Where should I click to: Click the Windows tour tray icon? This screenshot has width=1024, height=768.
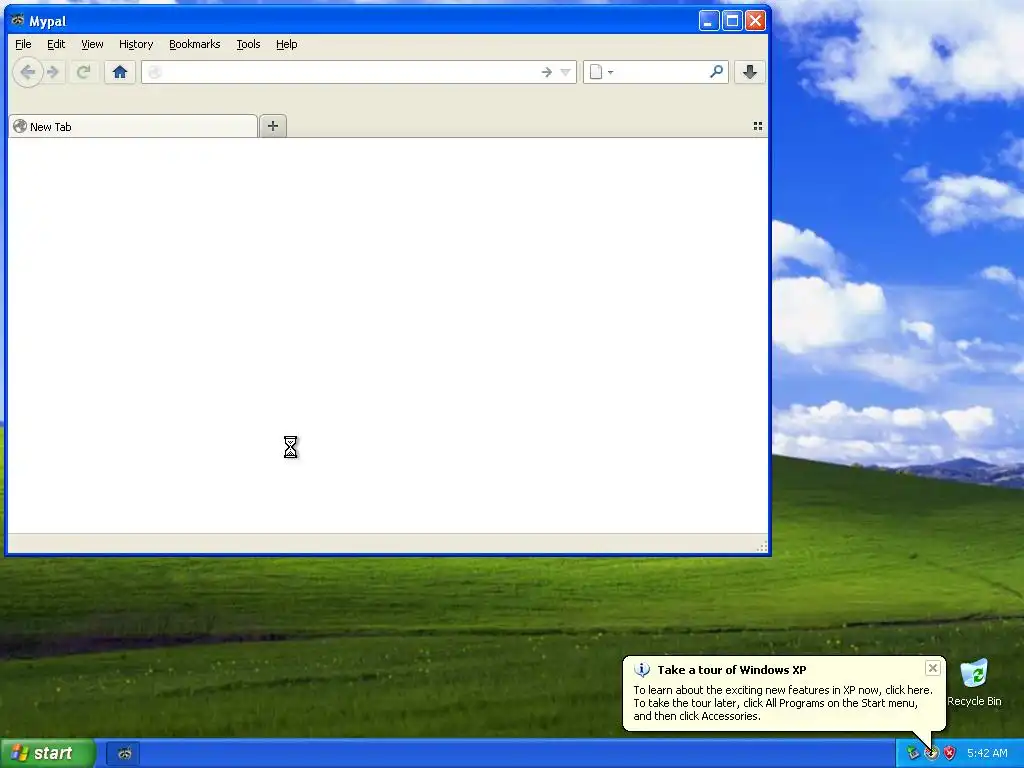[x=931, y=753]
